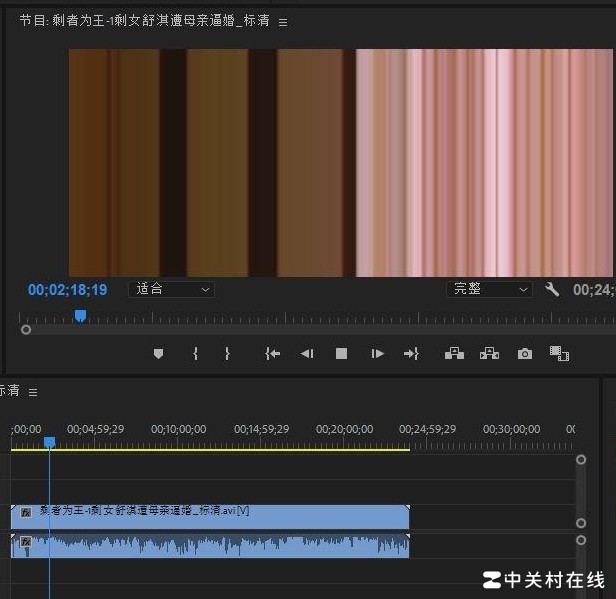Viewport: 616px width, 599px height.
Task: Open wrench settings in the Program monitor
Action: (552, 289)
